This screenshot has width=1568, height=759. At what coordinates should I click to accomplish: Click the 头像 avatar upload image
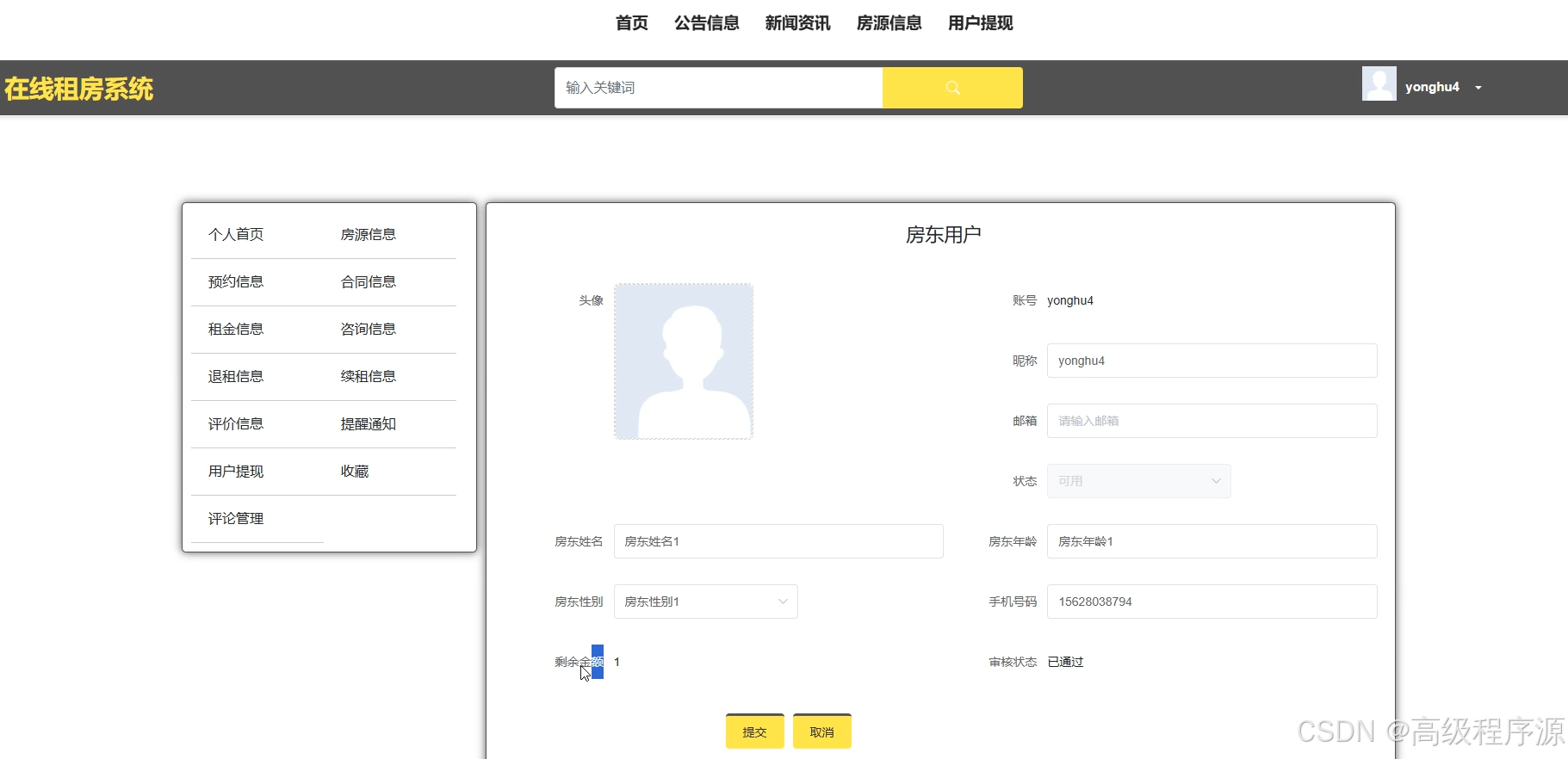pos(684,361)
